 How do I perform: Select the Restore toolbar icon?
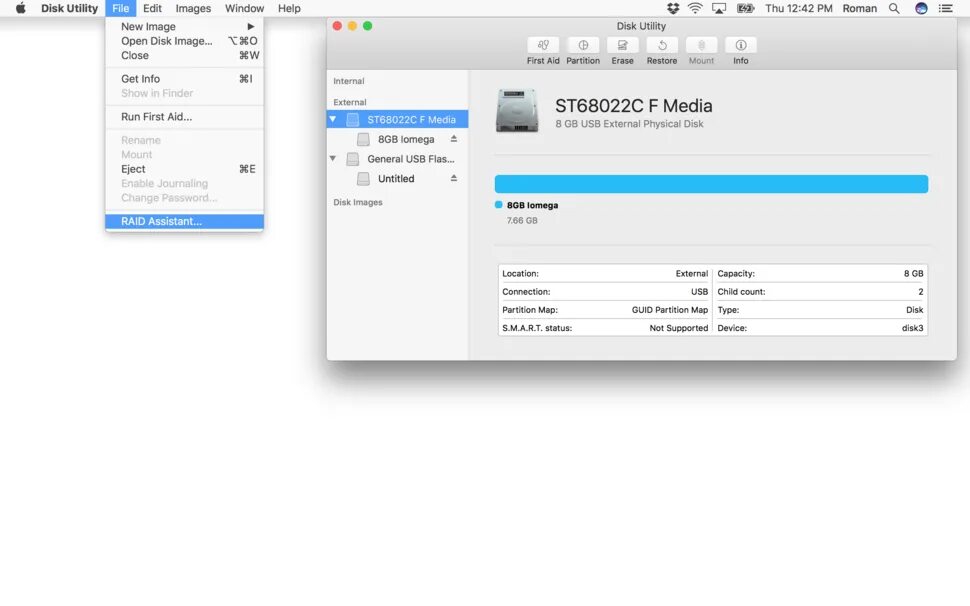[662, 45]
